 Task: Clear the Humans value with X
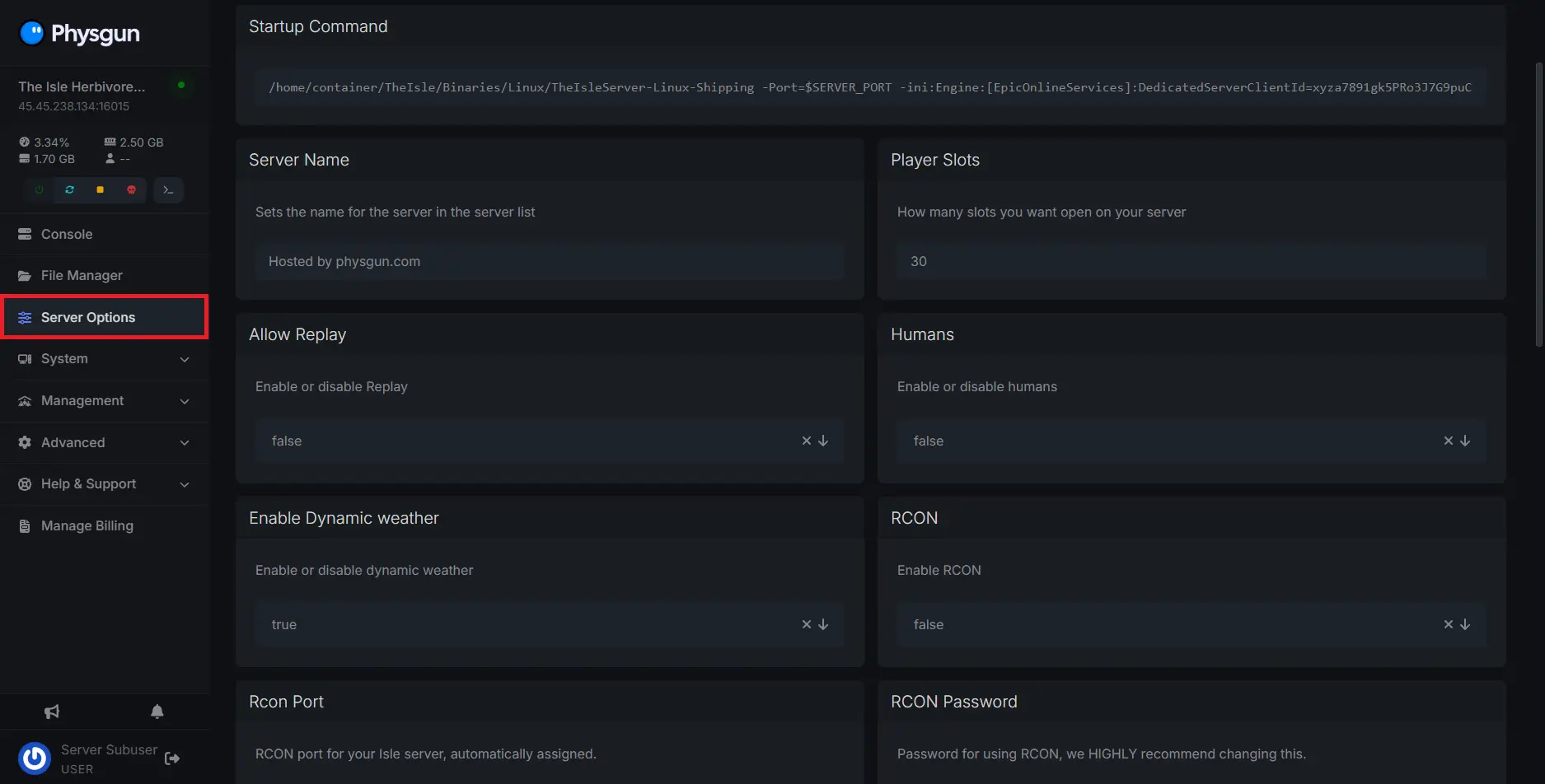click(1448, 441)
